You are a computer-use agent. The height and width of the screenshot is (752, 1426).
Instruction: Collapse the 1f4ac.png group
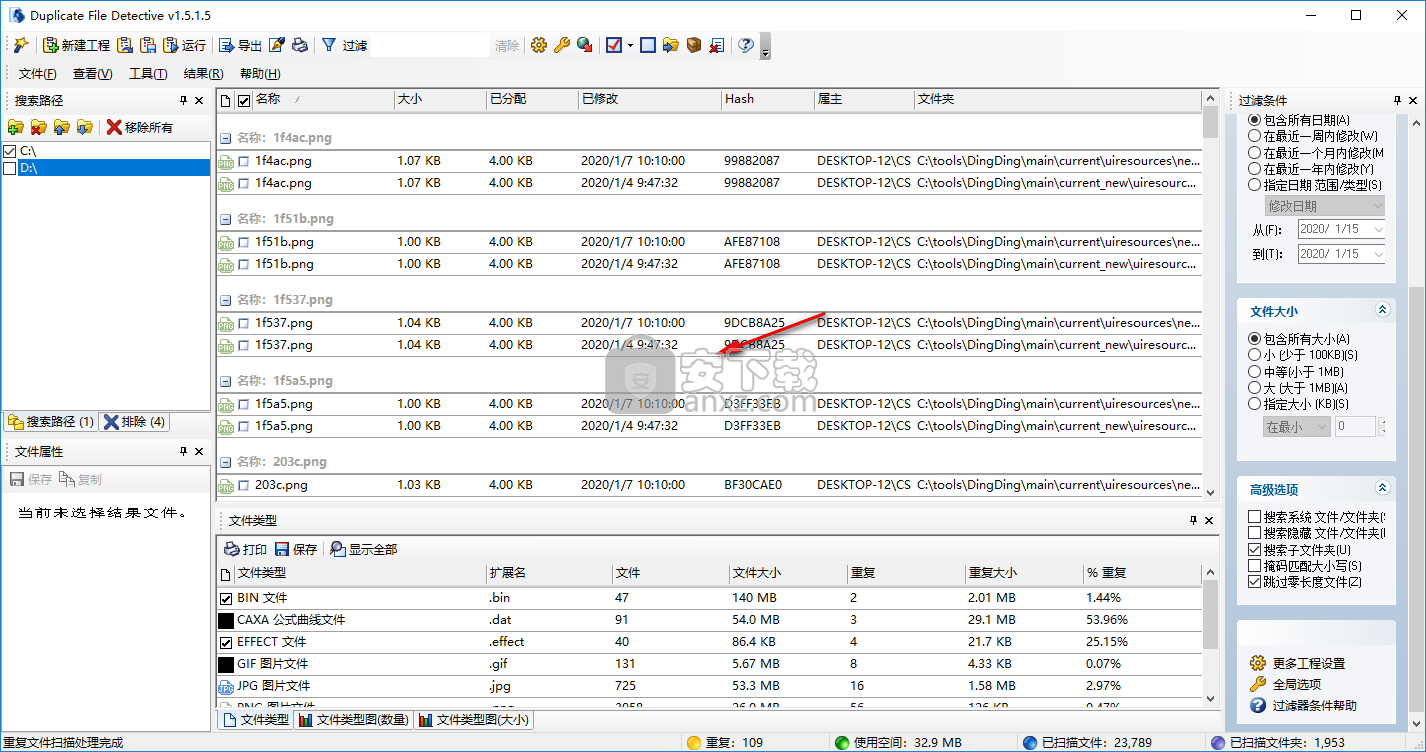coord(226,138)
